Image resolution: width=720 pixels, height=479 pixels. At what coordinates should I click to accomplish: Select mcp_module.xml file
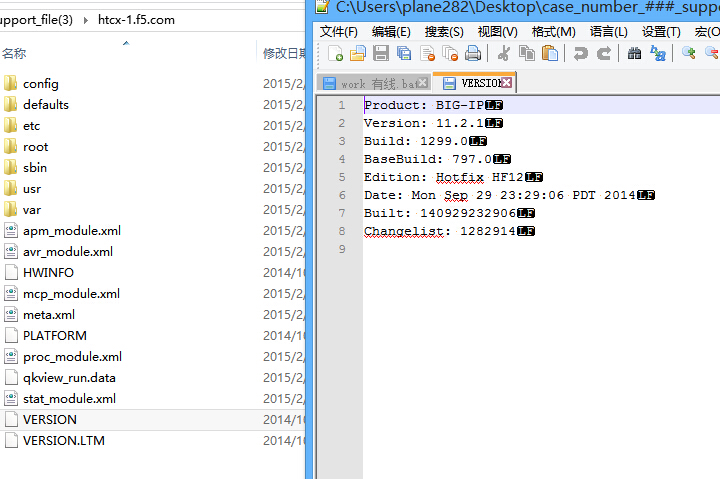point(71,293)
